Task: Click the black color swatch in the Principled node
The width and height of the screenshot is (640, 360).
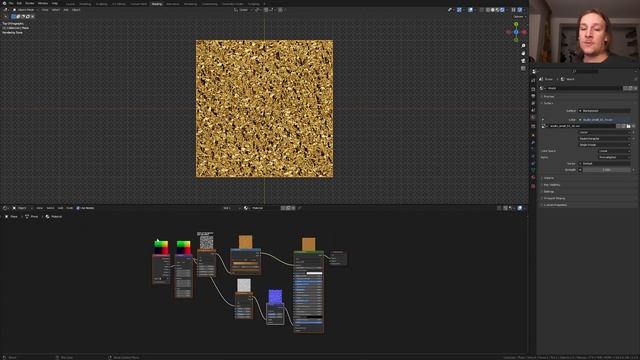Action: [314, 317]
